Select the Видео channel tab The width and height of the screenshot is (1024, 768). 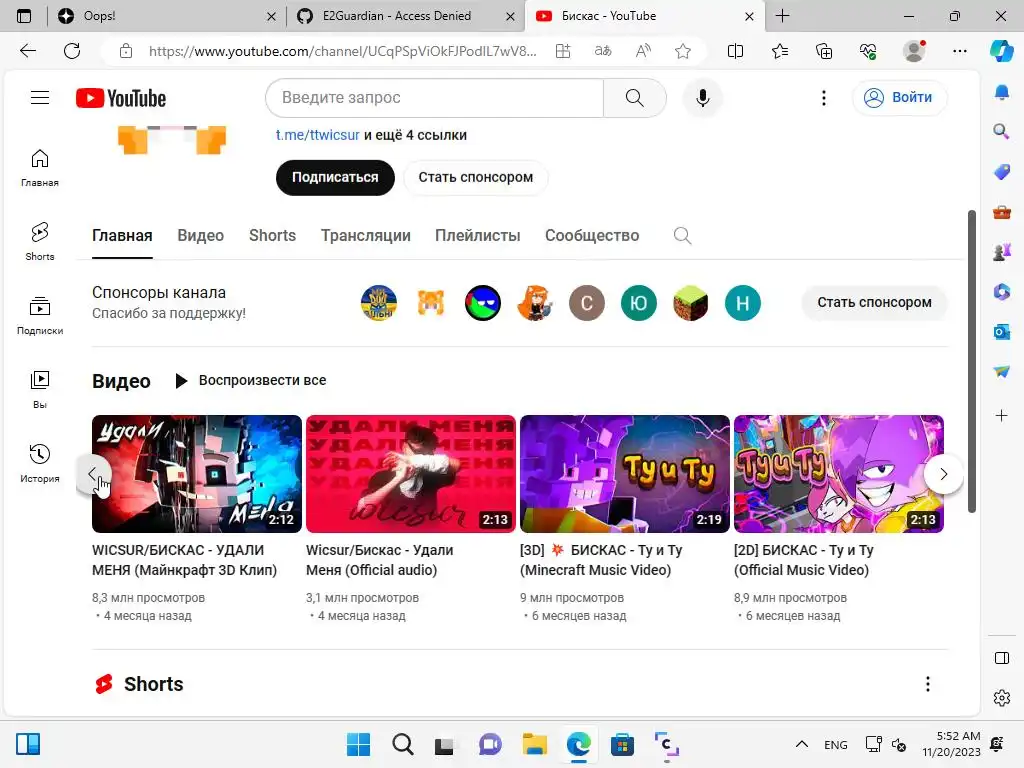pos(200,235)
